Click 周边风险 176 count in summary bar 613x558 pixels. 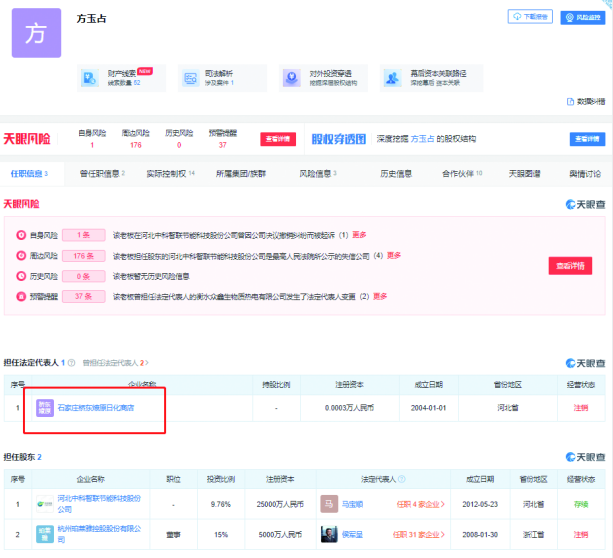[136, 145]
